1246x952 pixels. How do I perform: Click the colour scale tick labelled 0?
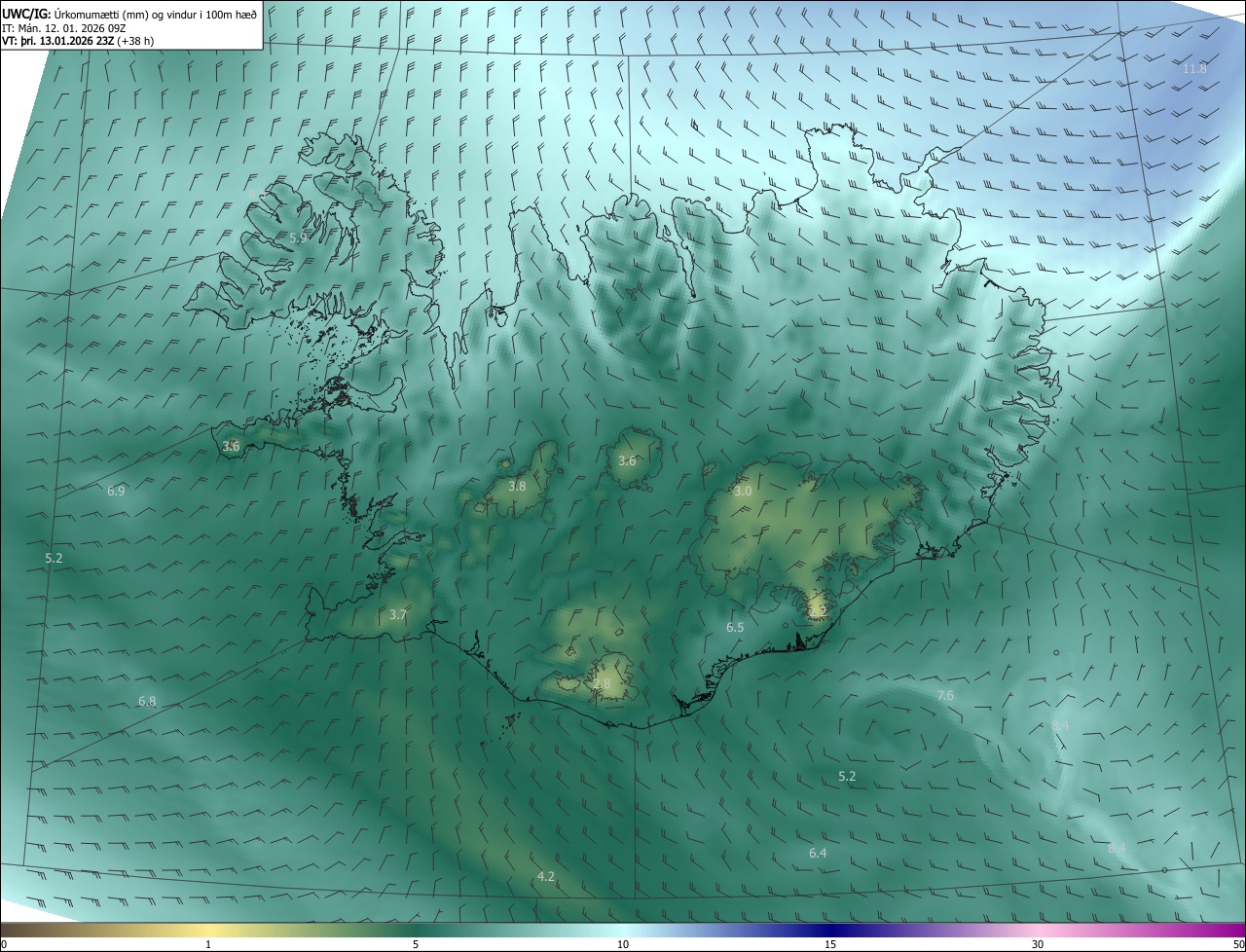[4, 944]
